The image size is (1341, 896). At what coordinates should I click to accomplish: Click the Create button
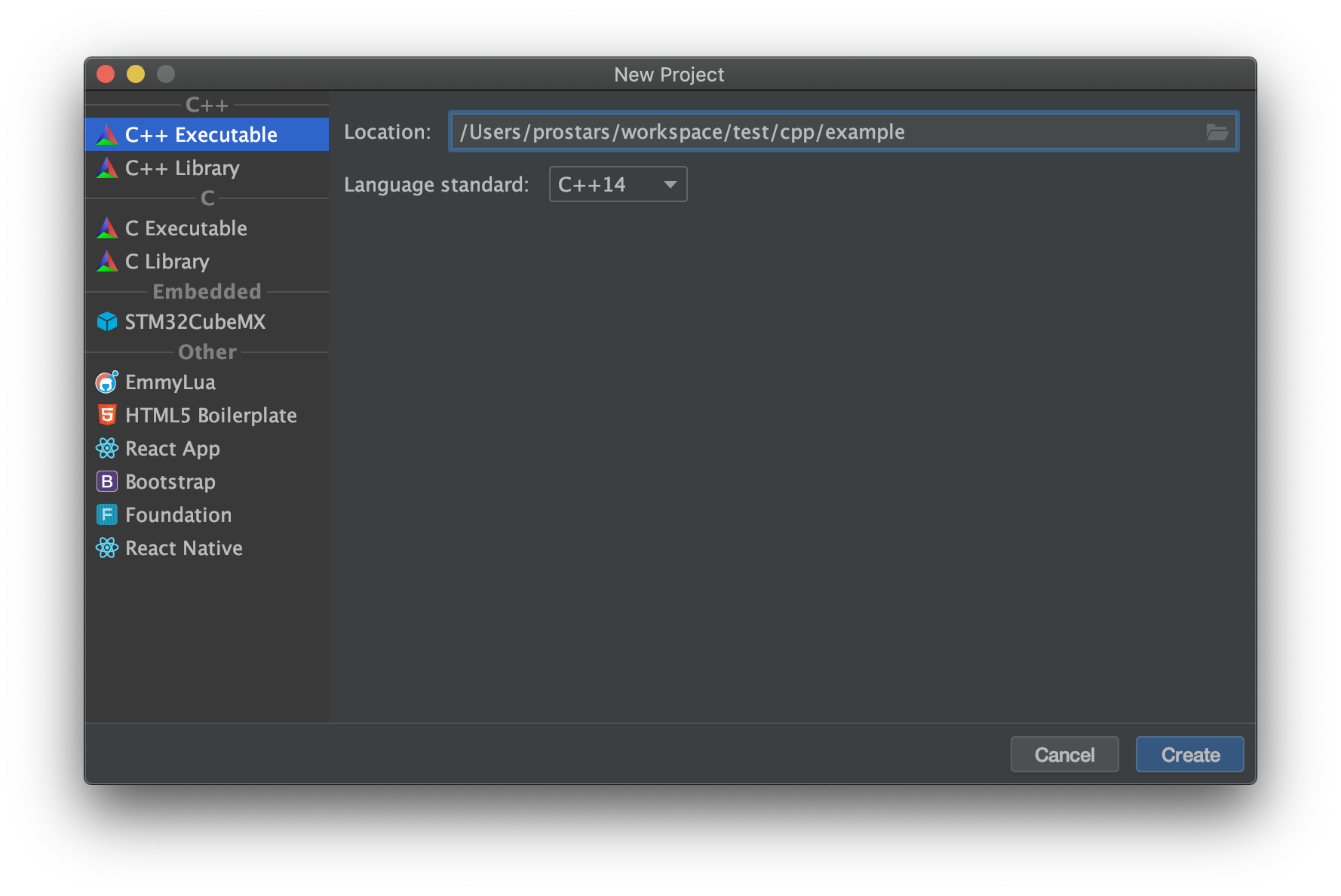pos(1189,755)
